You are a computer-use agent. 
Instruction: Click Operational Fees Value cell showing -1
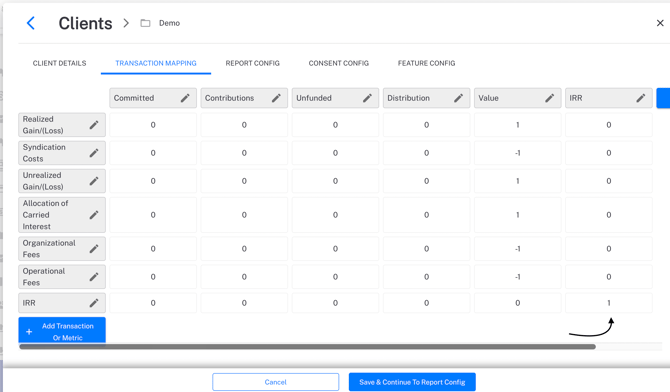tap(517, 277)
